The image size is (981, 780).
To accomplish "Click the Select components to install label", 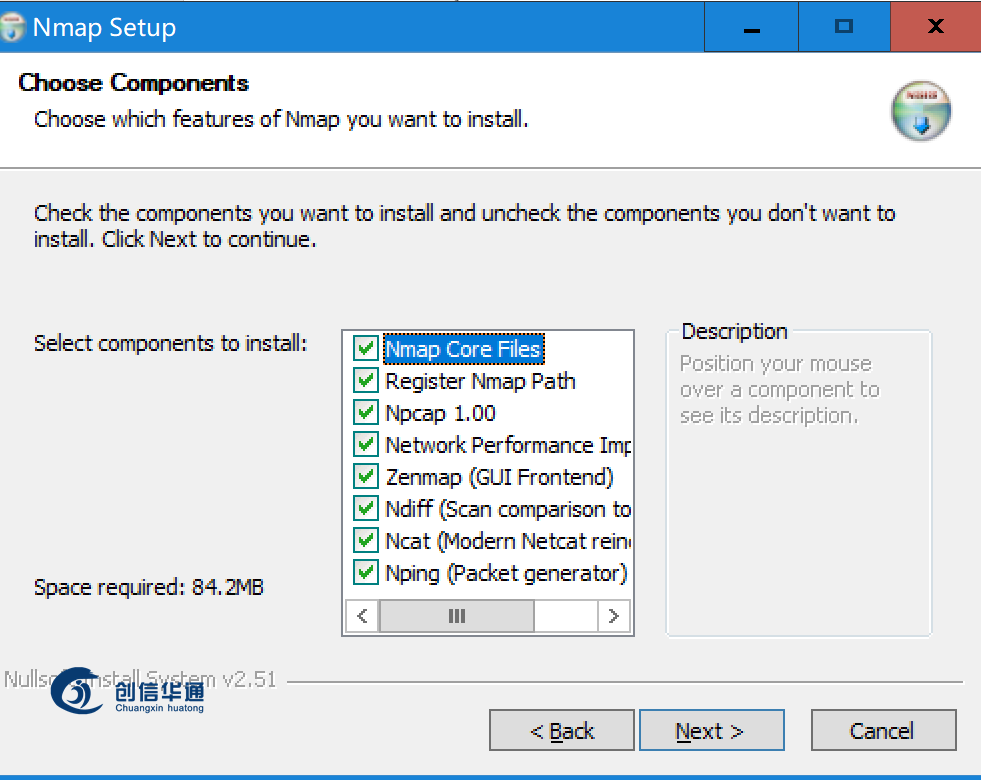I will [170, 343].
